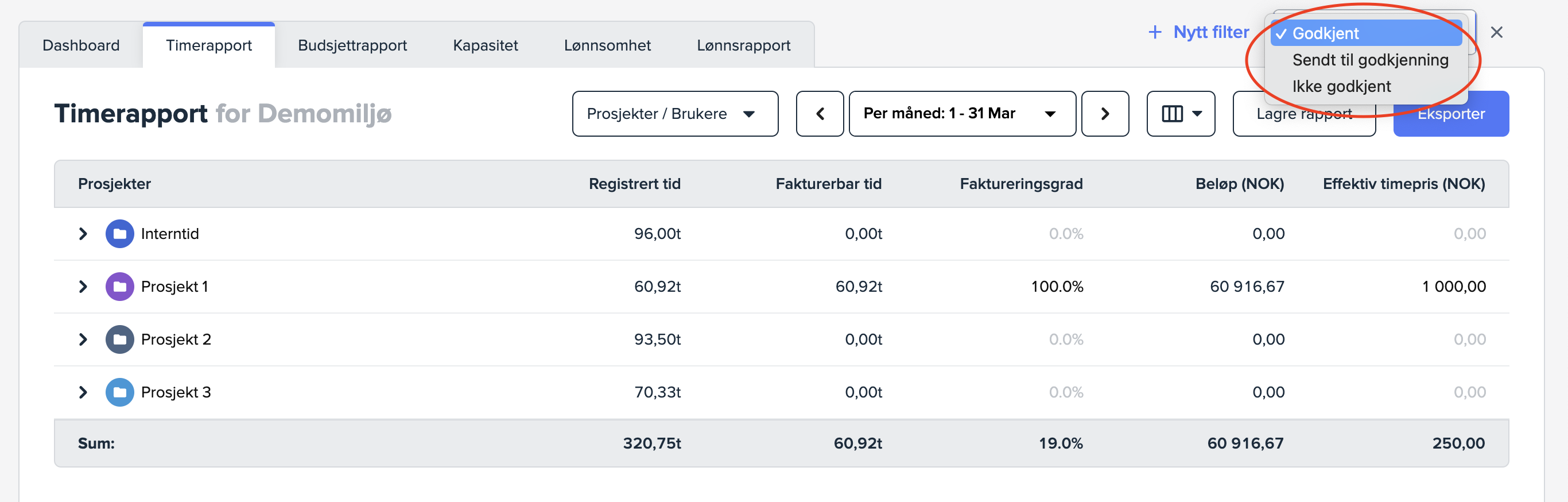Go to next month with right arrow
This screenshot has height=502, width=1568.
1105,114
